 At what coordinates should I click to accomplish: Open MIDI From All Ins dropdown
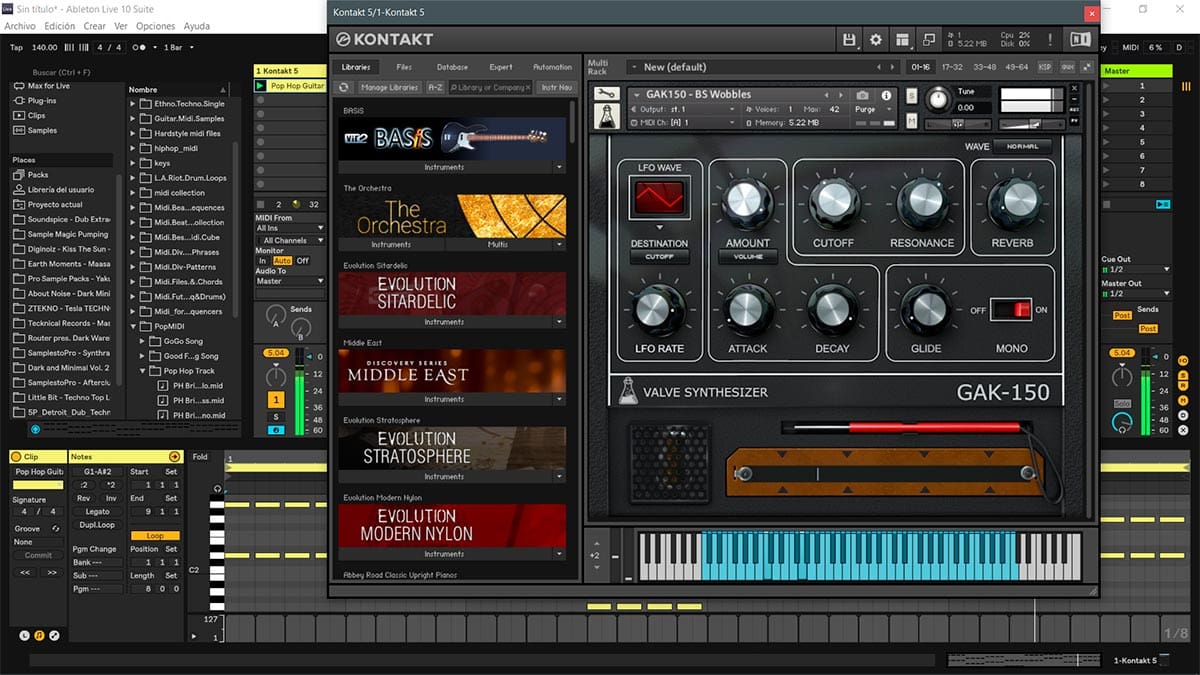(290, 228)
